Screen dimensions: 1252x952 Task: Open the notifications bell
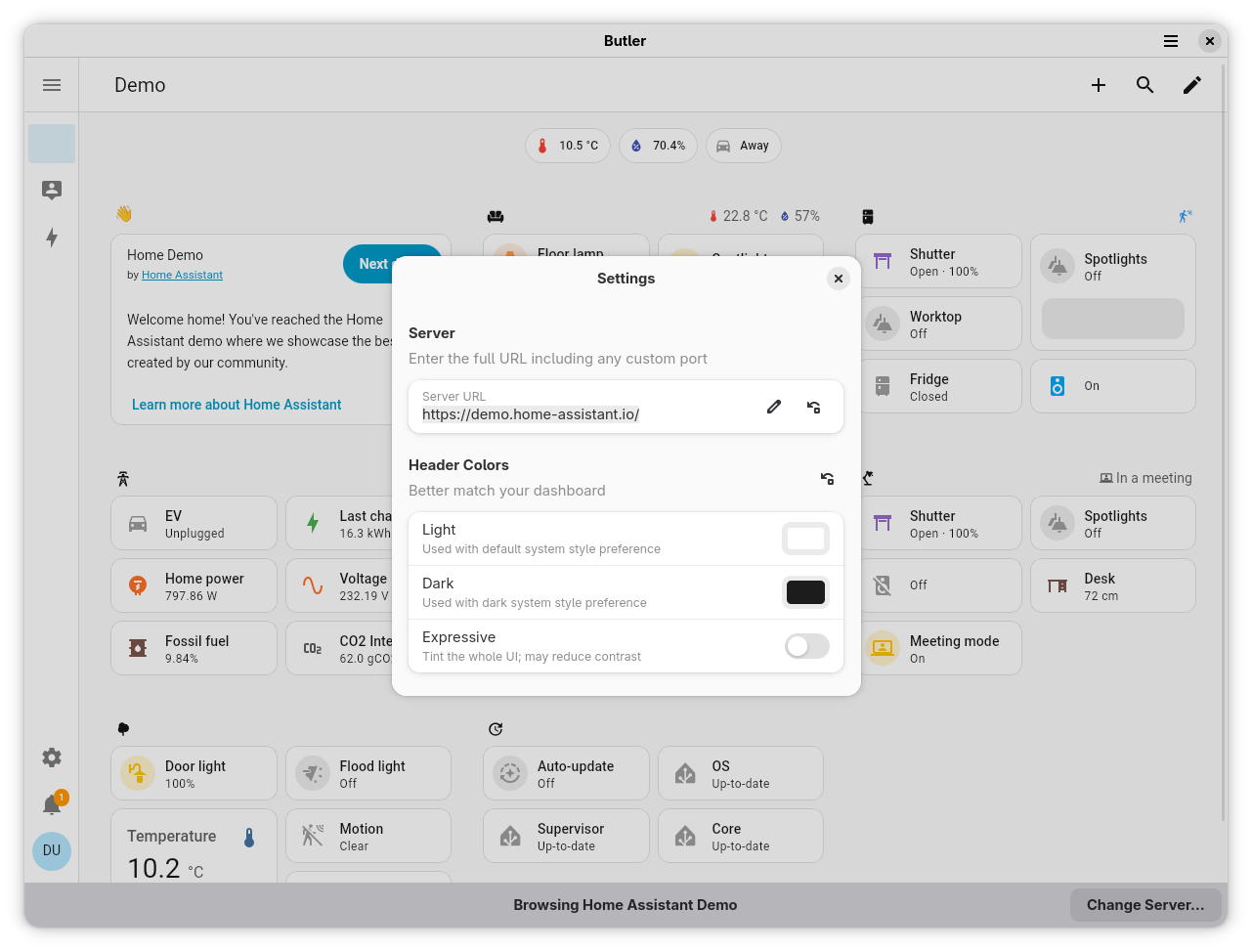tap(52, 804)
